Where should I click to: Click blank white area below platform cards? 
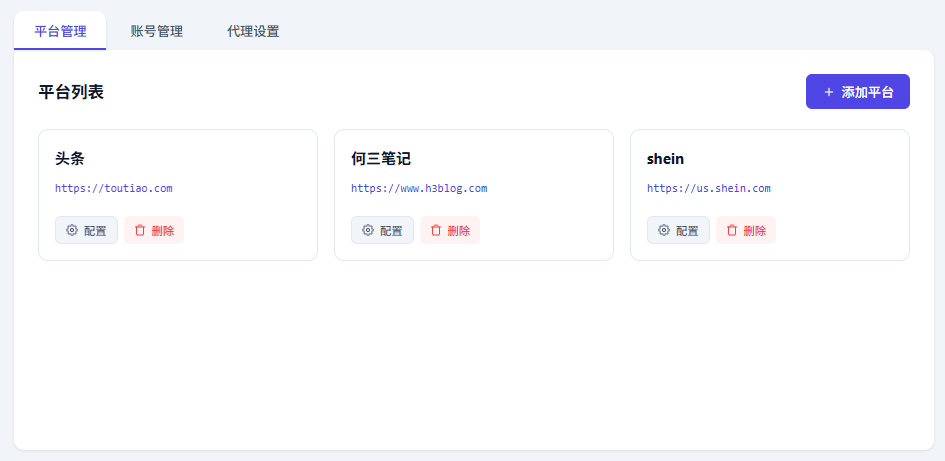pyautogui.click(x=472, y=360)
